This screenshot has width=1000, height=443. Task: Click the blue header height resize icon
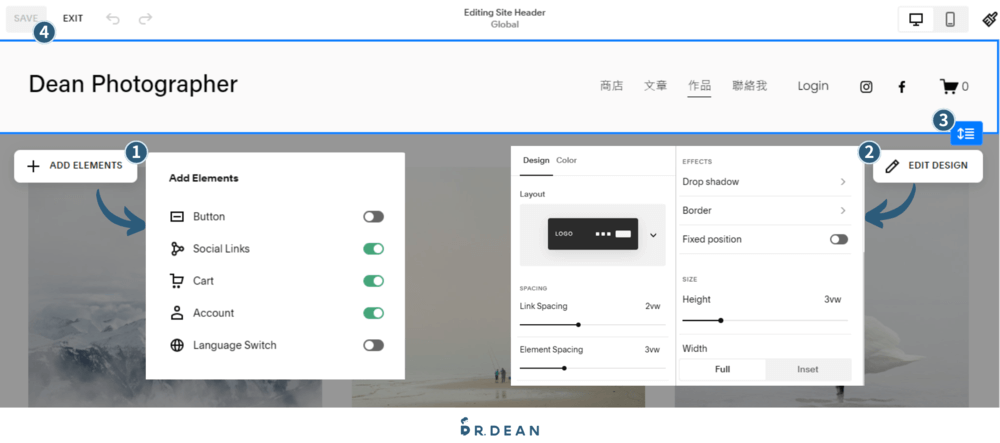966,133
